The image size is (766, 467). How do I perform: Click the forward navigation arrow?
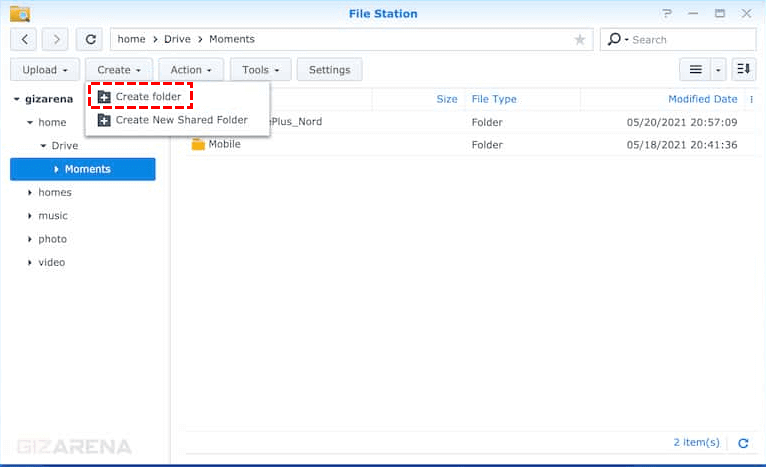pyautogui.click(x=55, y=40)
